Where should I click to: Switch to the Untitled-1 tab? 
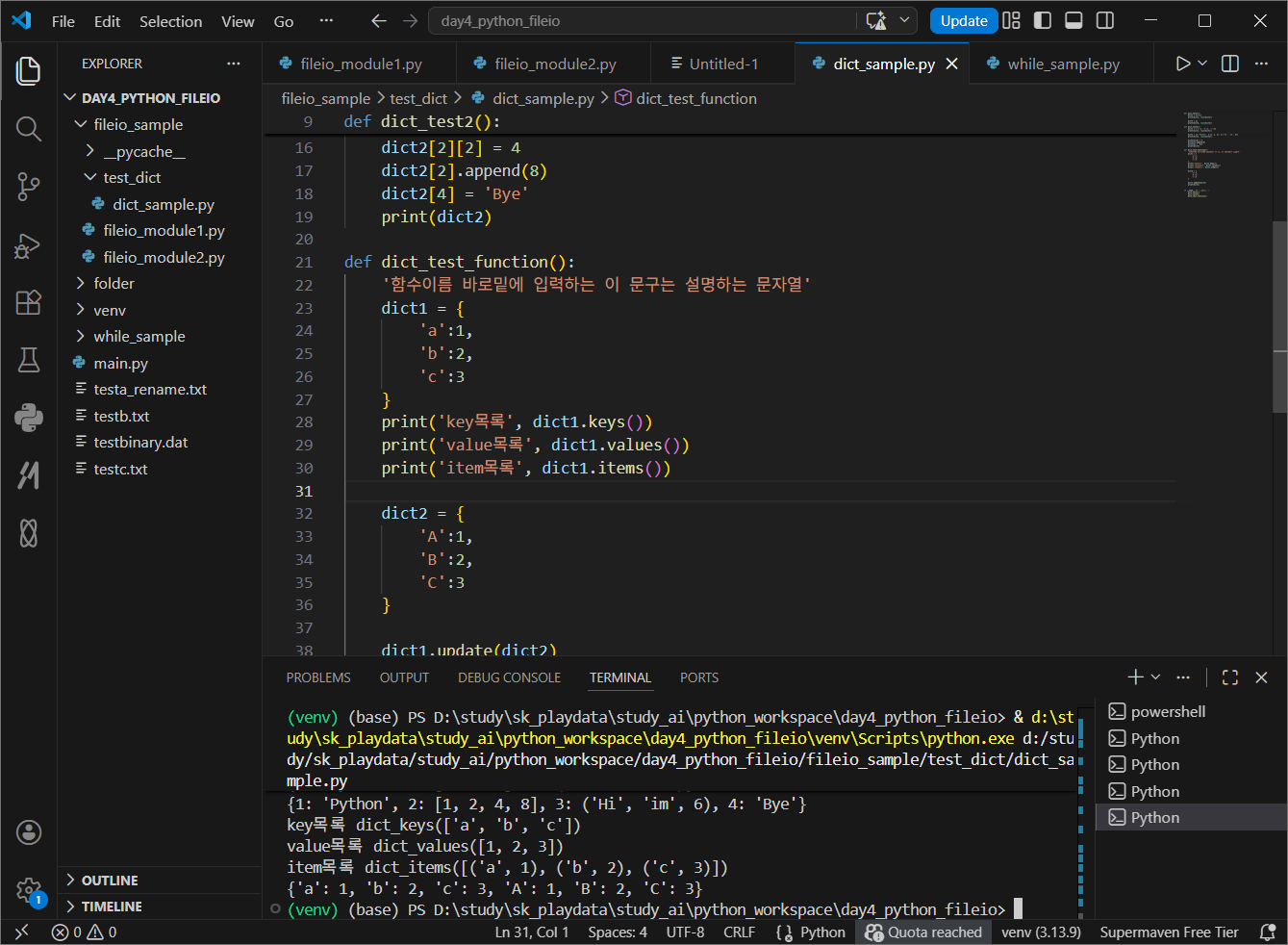tap(723, 64)
